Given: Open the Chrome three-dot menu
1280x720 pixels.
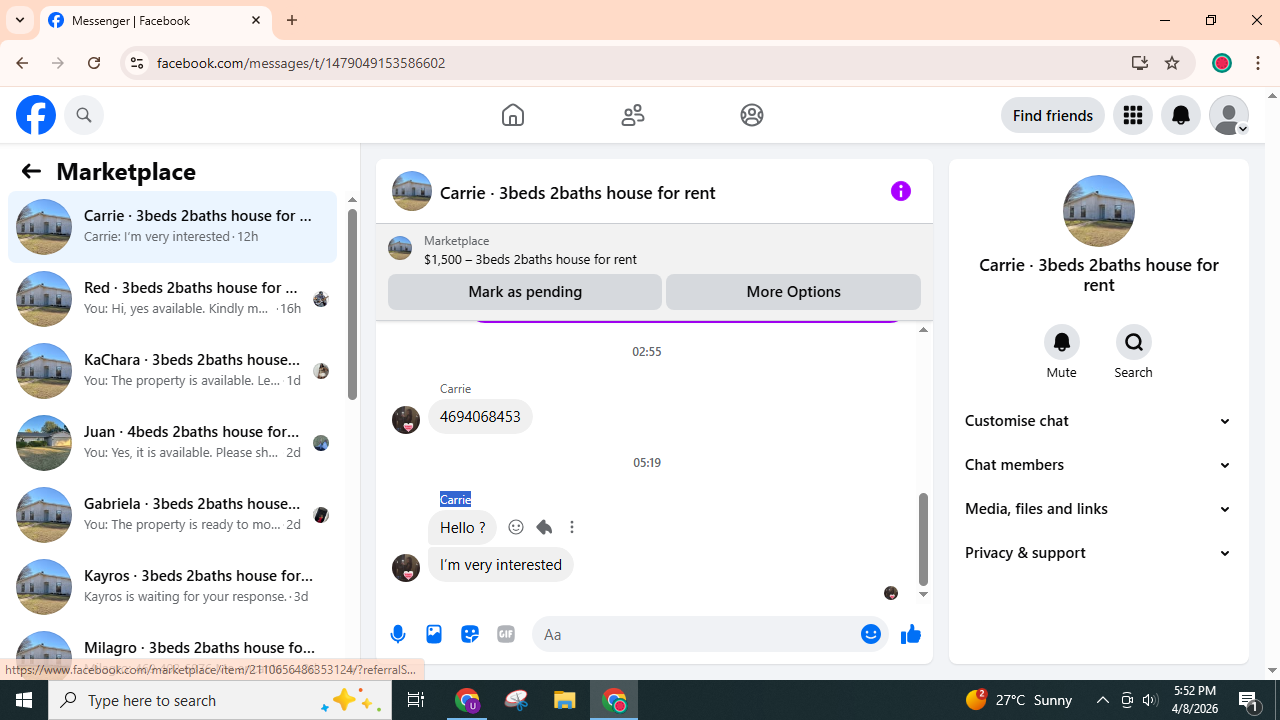Looking at the screenshot, I should pos(1258,63).
